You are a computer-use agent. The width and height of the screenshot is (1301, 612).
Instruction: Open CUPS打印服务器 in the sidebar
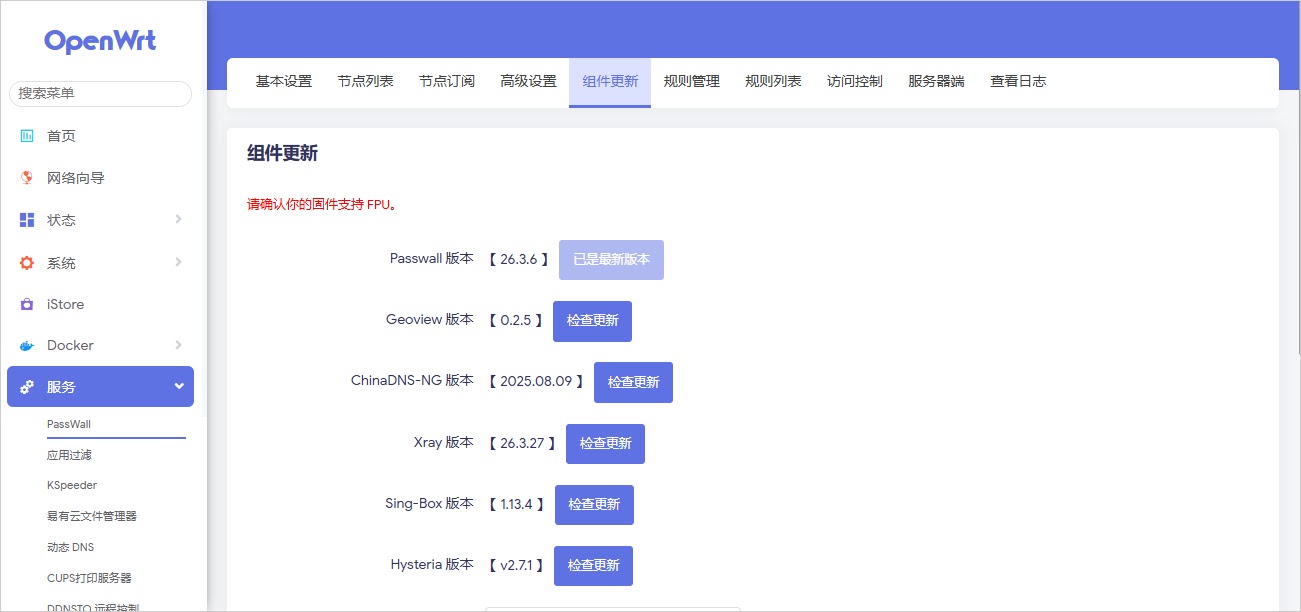[89, 578]
